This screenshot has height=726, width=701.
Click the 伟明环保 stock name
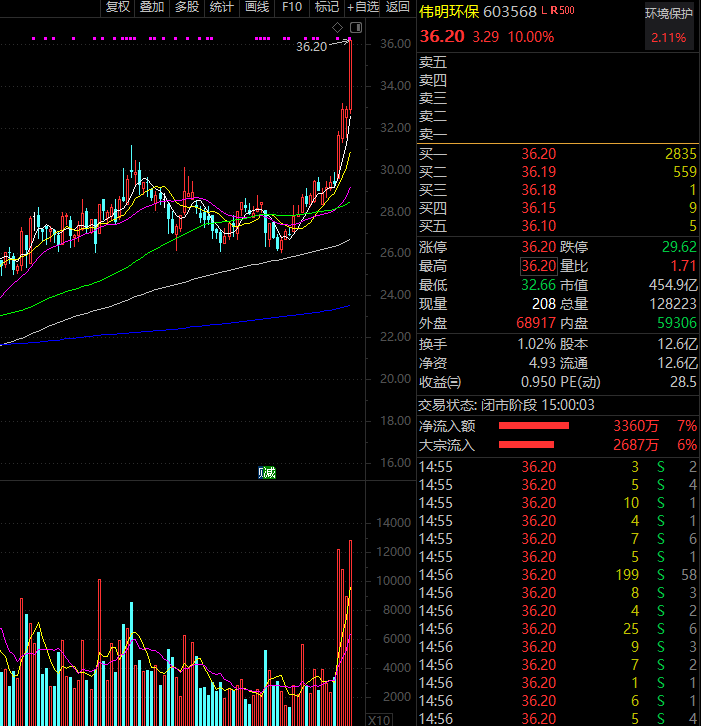pos(448,12)
